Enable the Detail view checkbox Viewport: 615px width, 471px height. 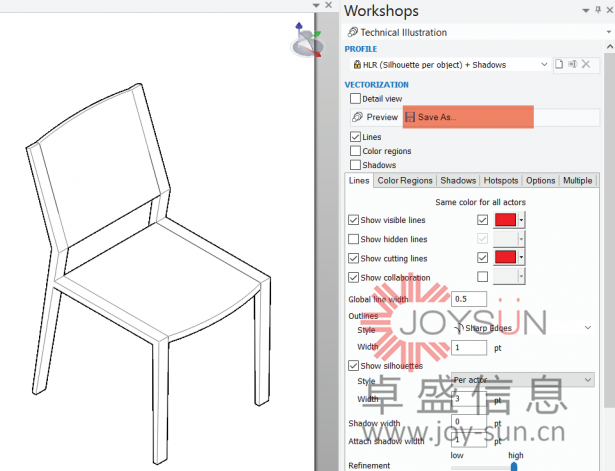coord(355,99)
